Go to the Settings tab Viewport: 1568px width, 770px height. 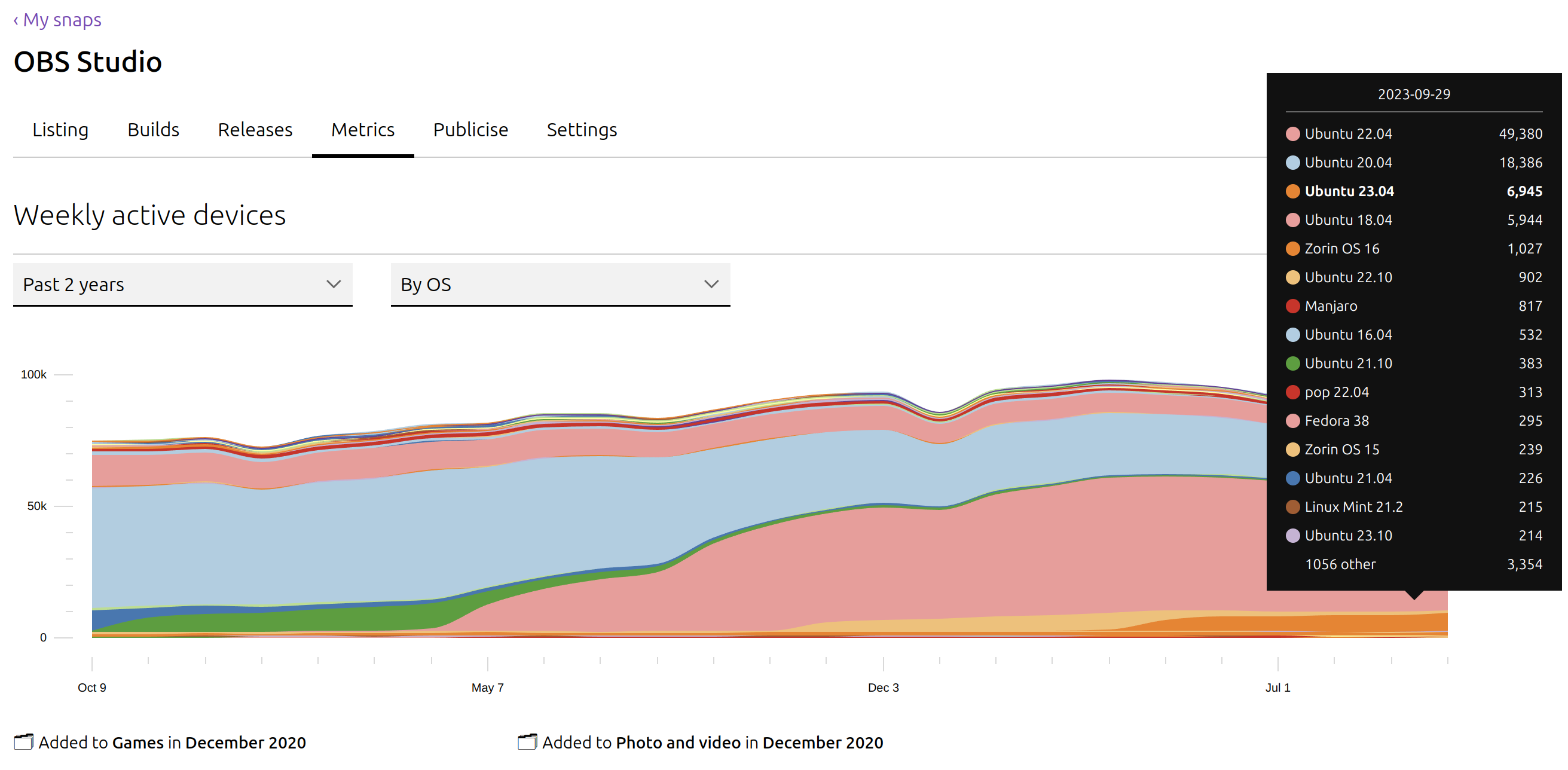(x=582, y=130)
